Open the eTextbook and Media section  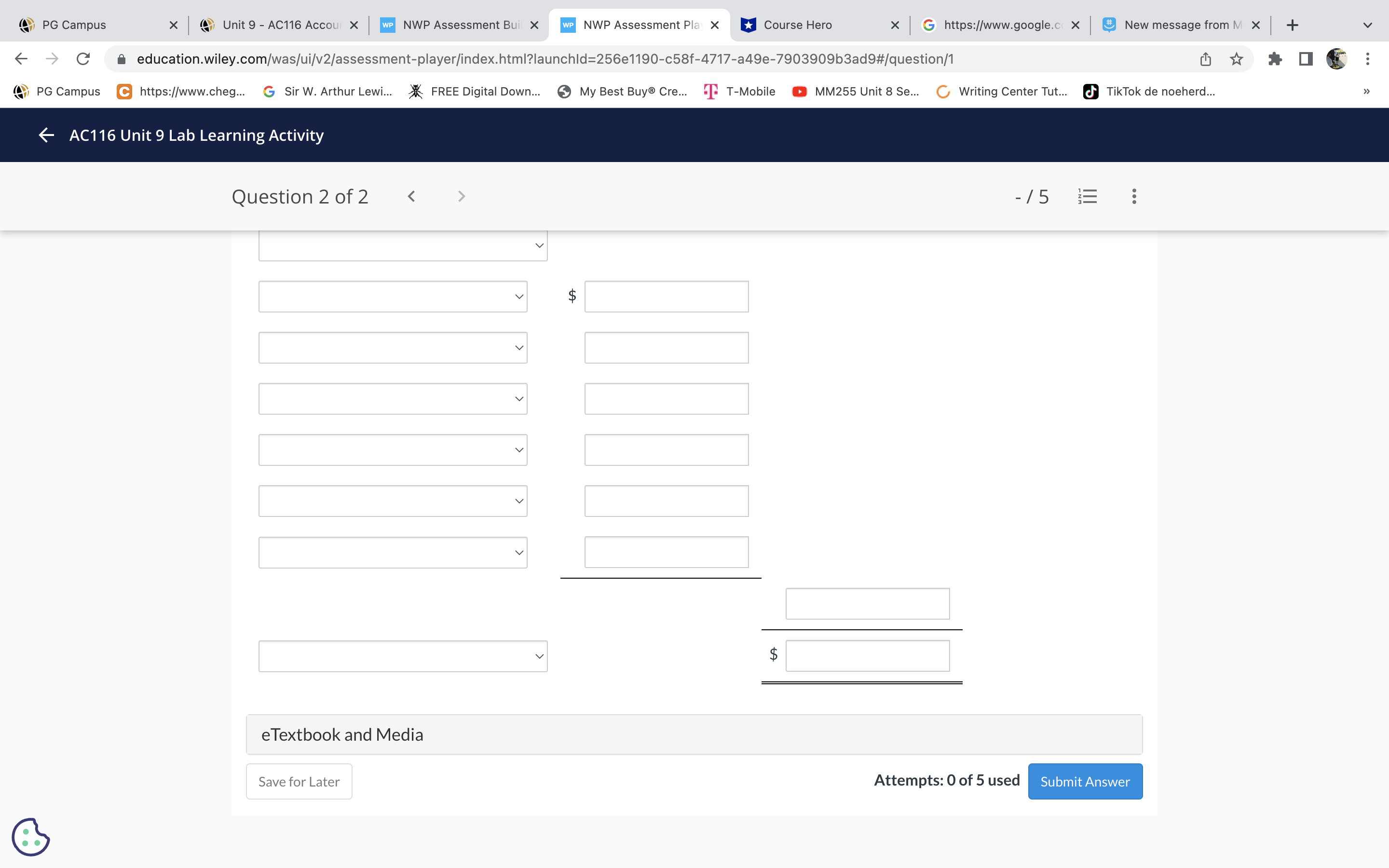point(342,733)
